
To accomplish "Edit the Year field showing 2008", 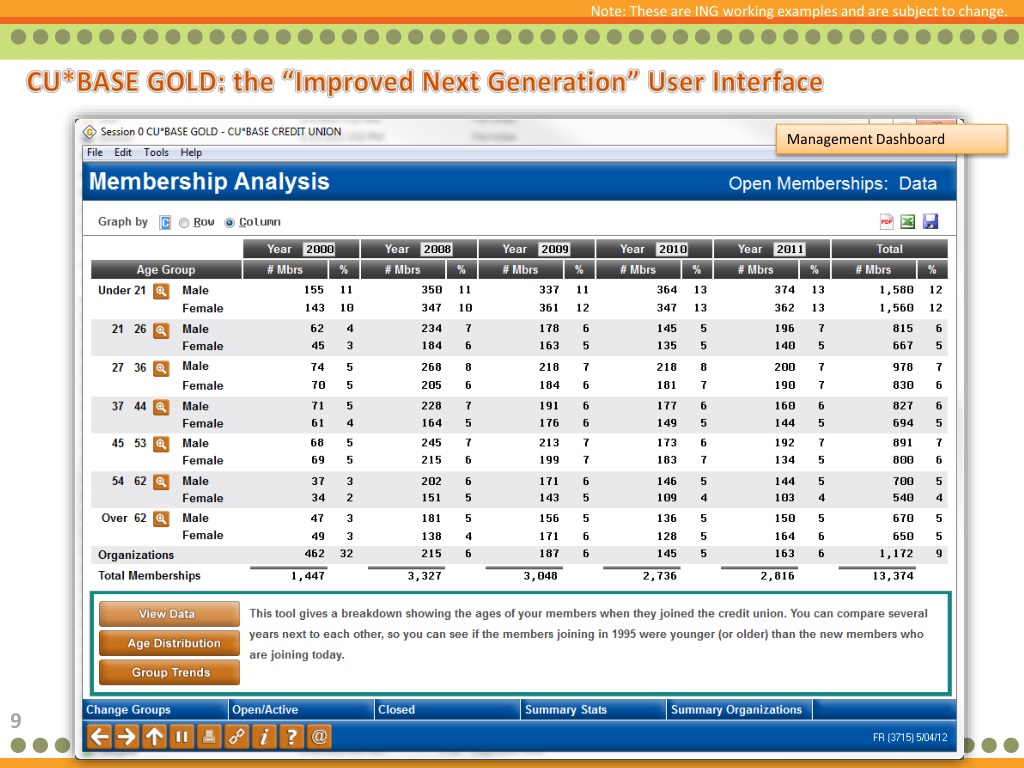I will [x=436, y=249].
